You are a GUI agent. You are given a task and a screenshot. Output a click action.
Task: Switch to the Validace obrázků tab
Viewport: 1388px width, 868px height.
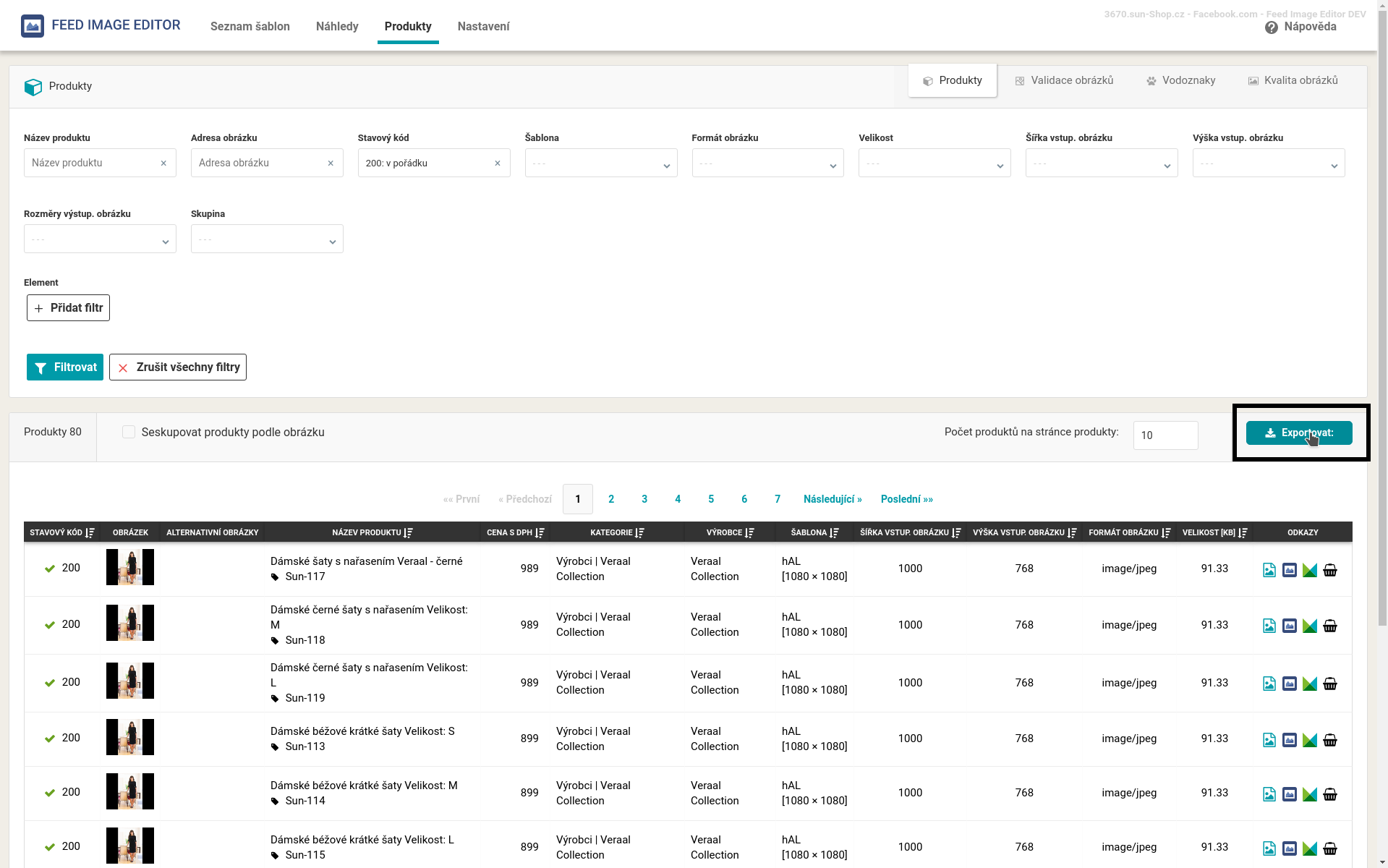pos(1064,80)
